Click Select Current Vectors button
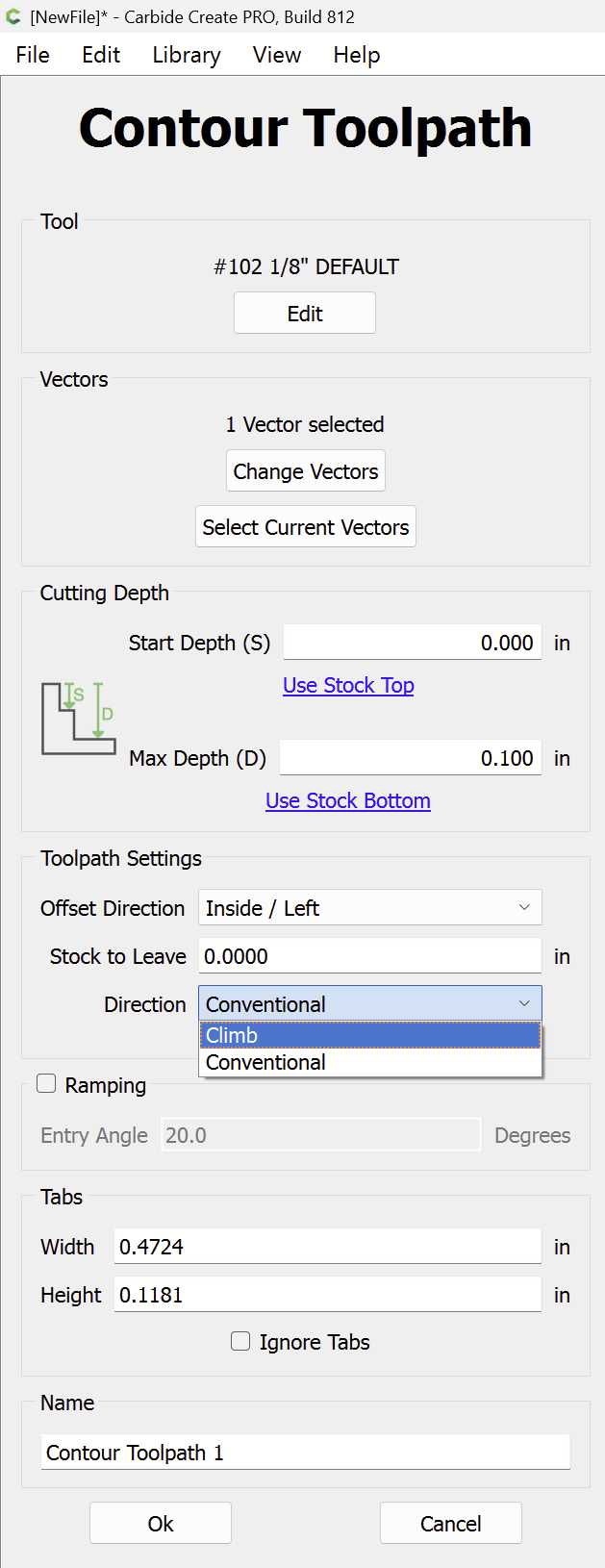605x1568 pixels. point(306,527)
